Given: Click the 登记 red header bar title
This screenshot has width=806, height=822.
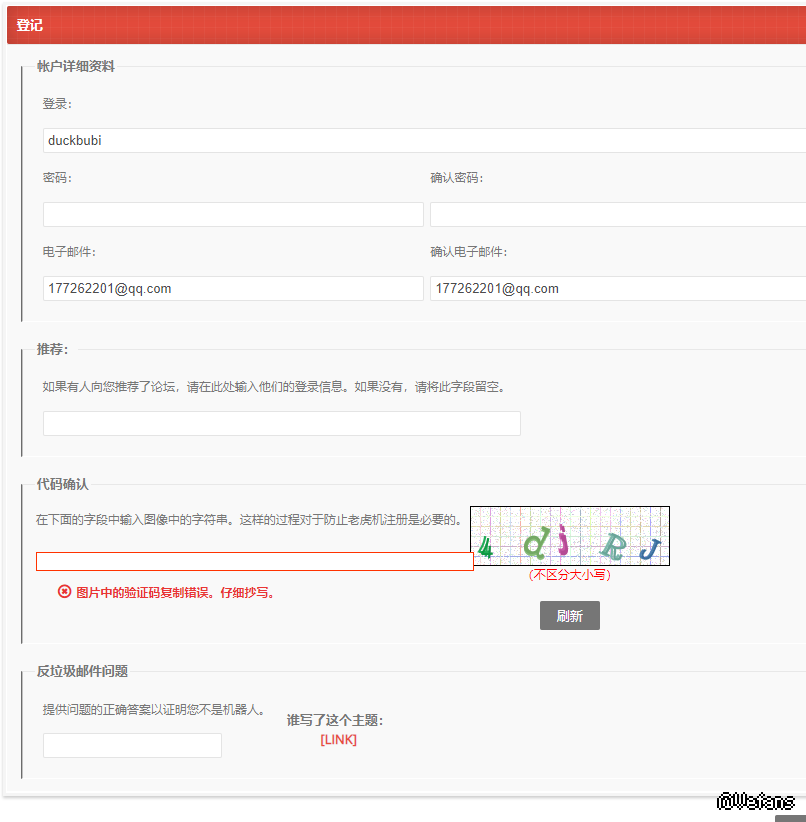Looking at the screenshot, I should tap(30, 25).
